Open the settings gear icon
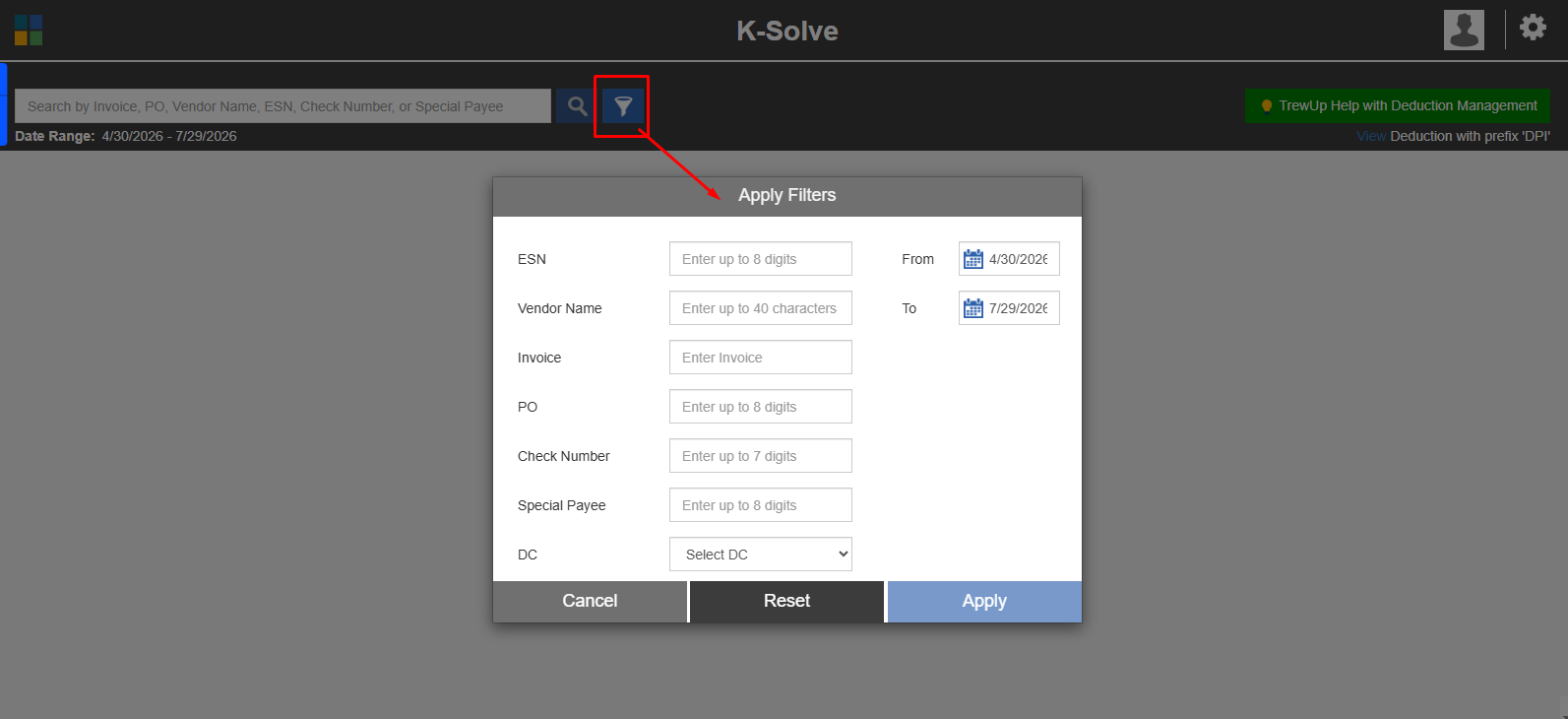 (1533, 28)
